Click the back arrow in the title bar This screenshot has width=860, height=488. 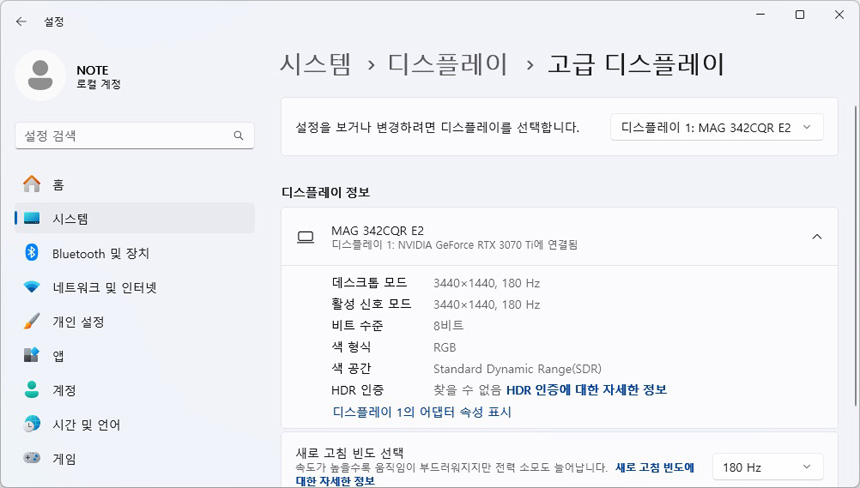tap(21, 20)
